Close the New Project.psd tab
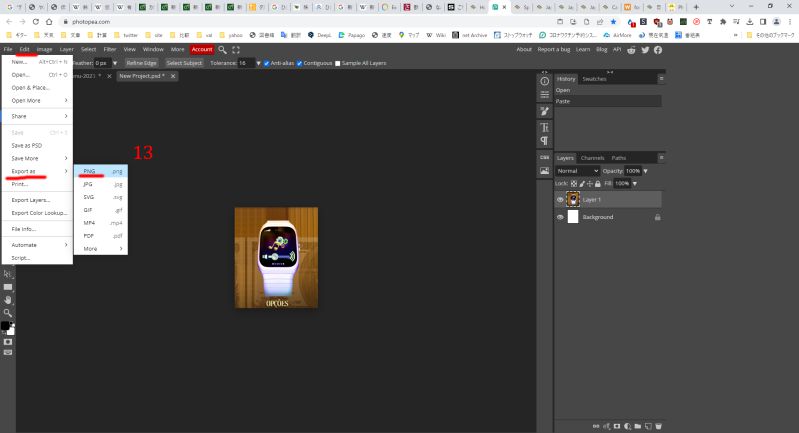The image size is (799, 433). [173, 76]
